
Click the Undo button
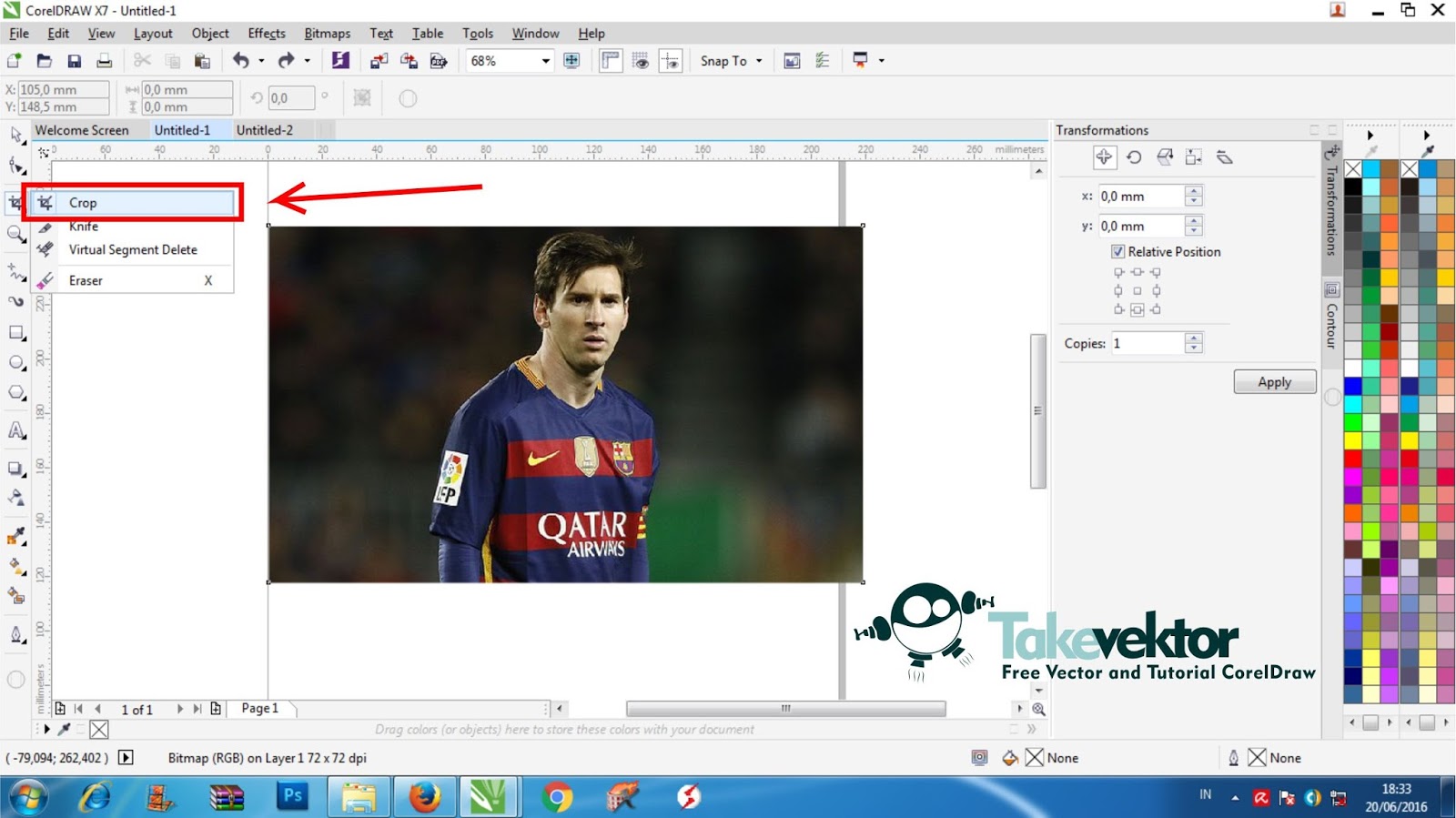[x=240, y=61]
